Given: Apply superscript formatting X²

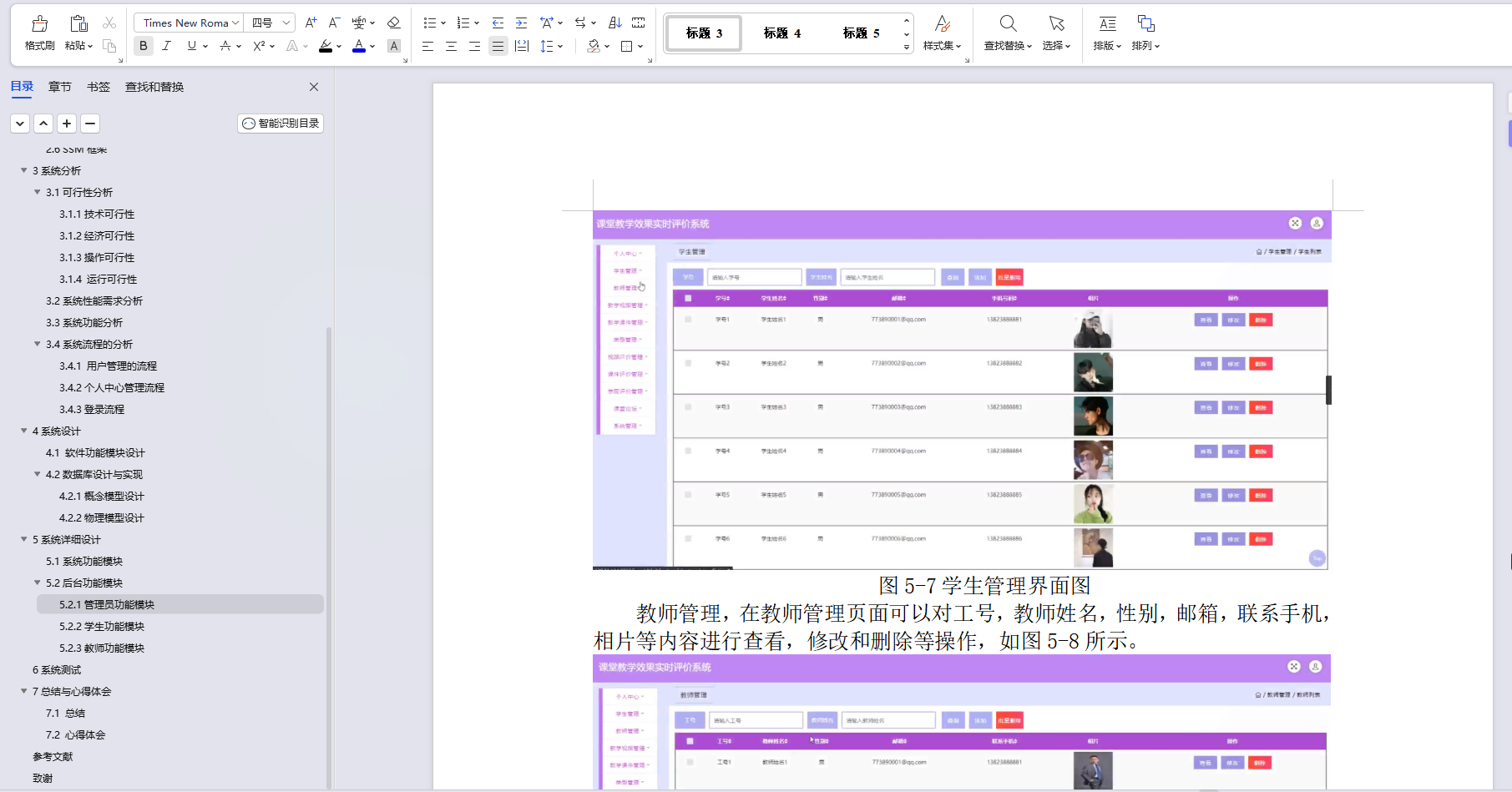Looking at the screenshot, I should click(258, 46).
